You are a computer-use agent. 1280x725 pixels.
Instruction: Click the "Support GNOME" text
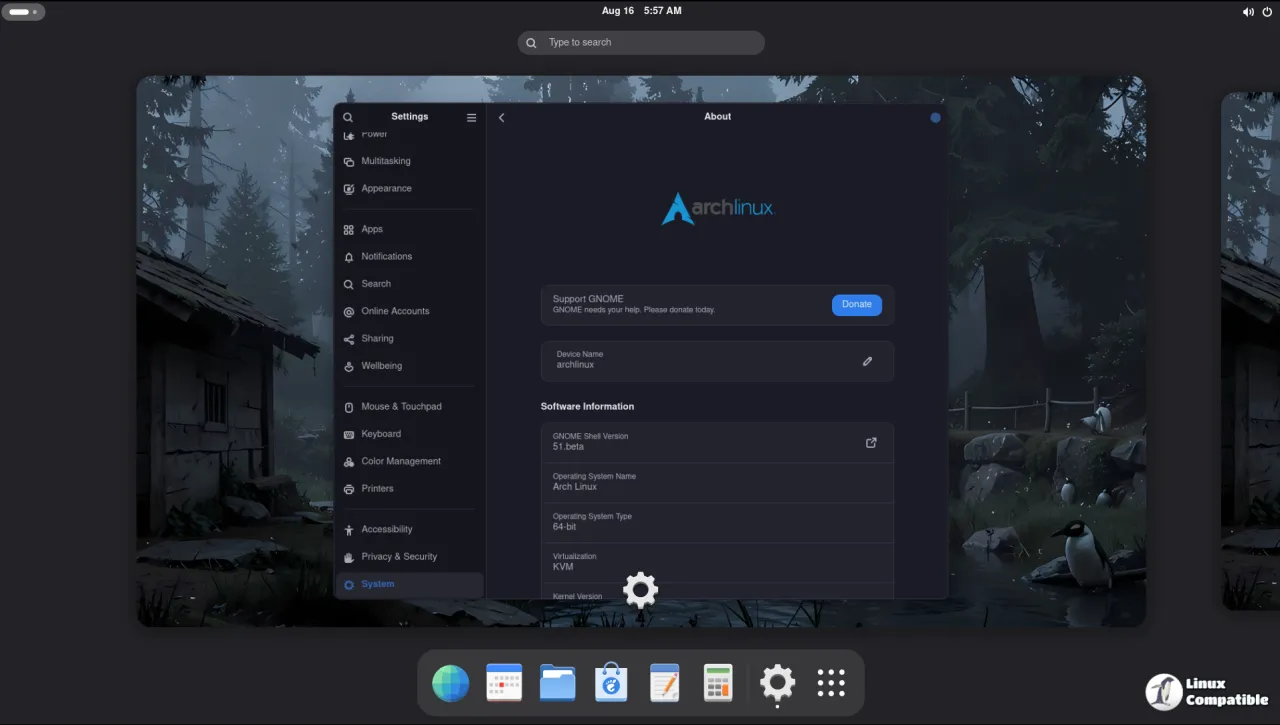[x=588, y=299]
